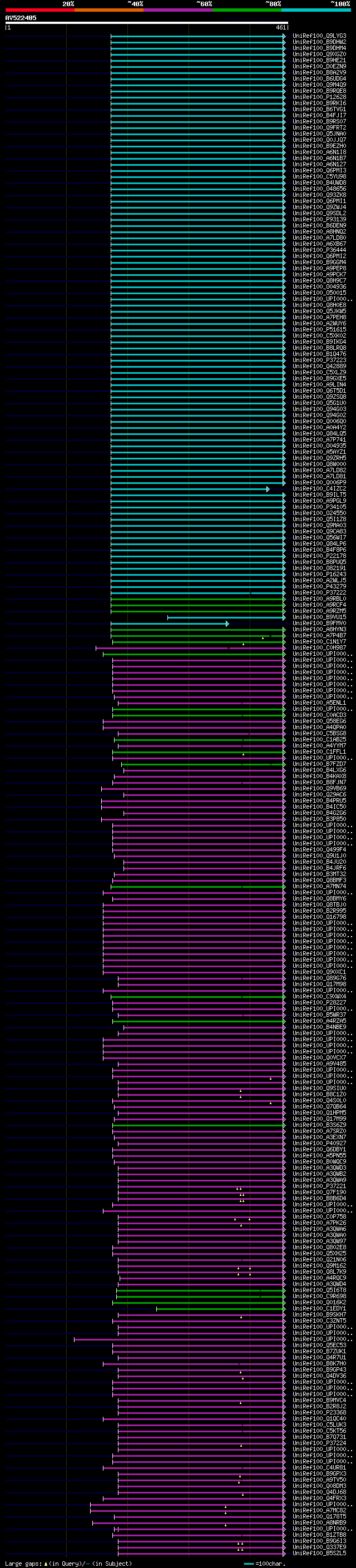The height and width of the screenshot is (1568, 356).
Task: Click UniRef100_A9PEP8 hit name
Action: (319, 269)
